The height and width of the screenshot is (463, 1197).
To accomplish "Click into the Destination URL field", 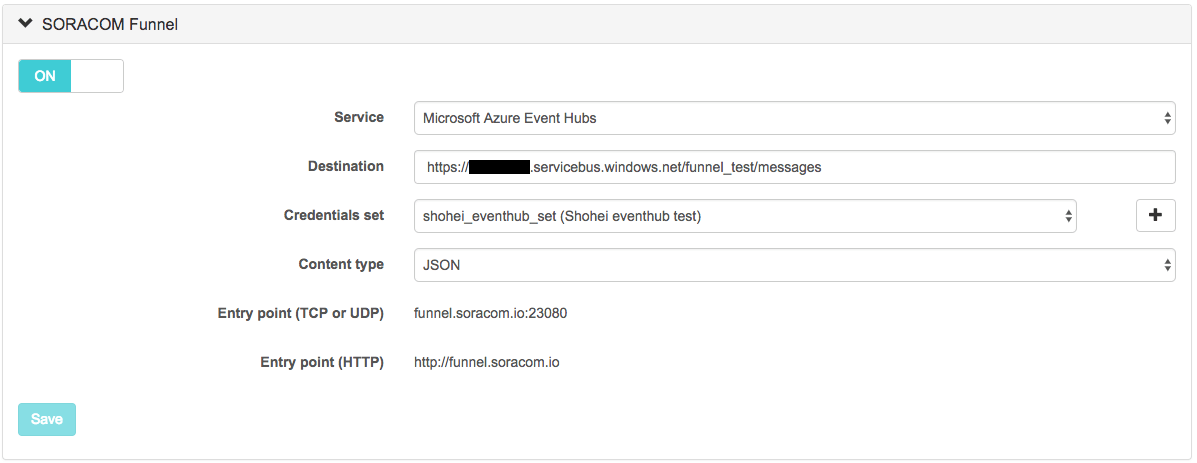I will pyautogui.click(x=900, y=167).
